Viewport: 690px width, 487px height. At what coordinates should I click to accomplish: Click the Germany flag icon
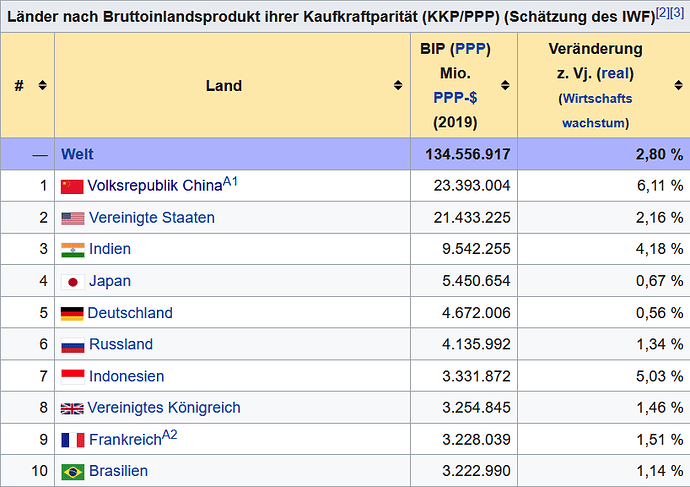pyautogui.click(x=72, y=314)
